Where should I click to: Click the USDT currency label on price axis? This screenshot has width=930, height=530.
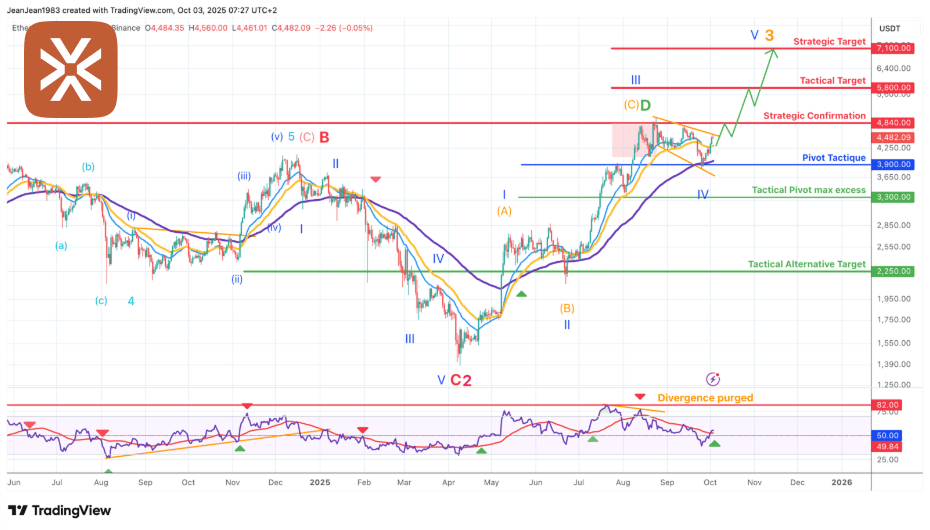[x=889, y=27]
